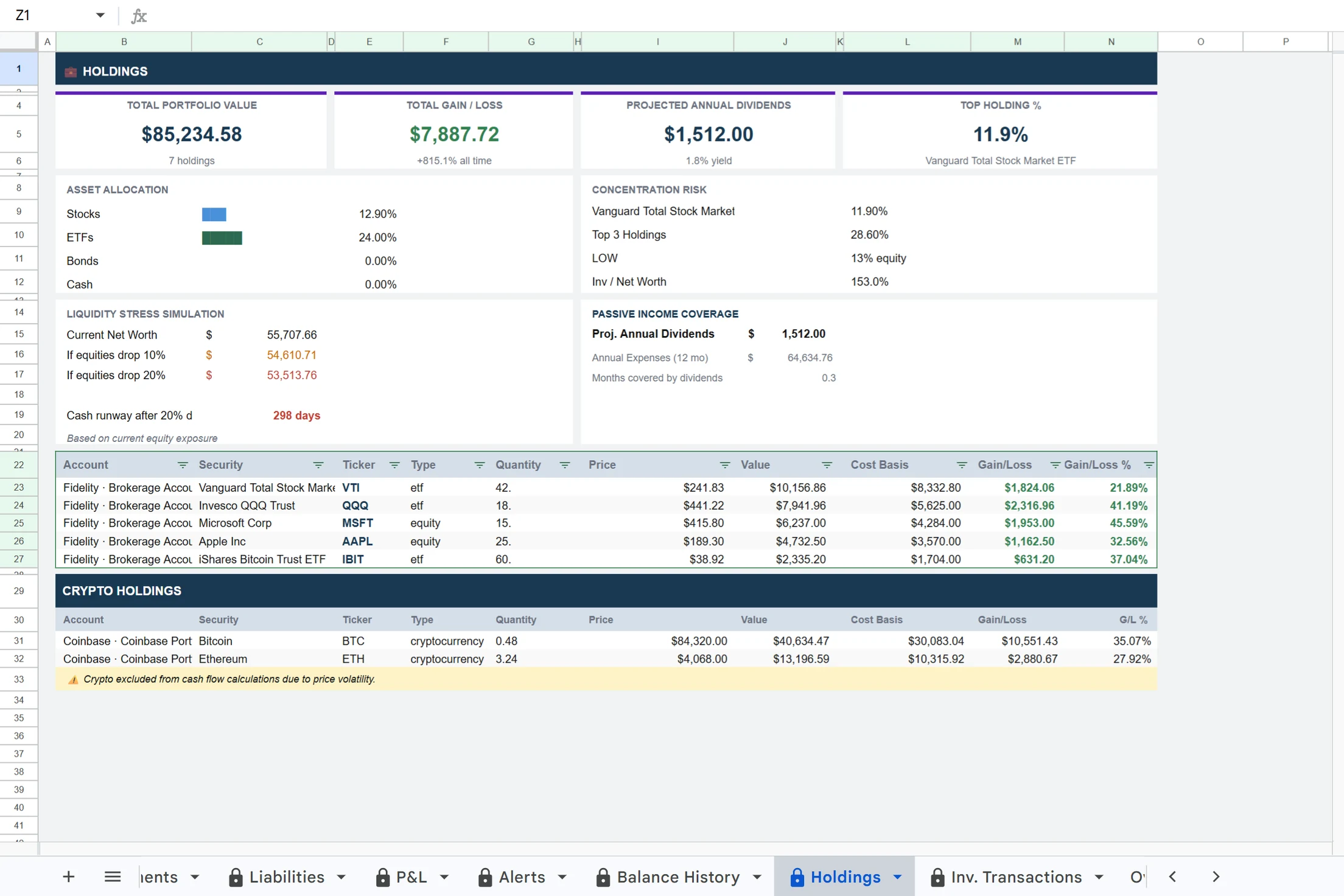Select the 298 days cash runway cell
This screenshot has height=896, width=1344.
[x=296, y=416]
